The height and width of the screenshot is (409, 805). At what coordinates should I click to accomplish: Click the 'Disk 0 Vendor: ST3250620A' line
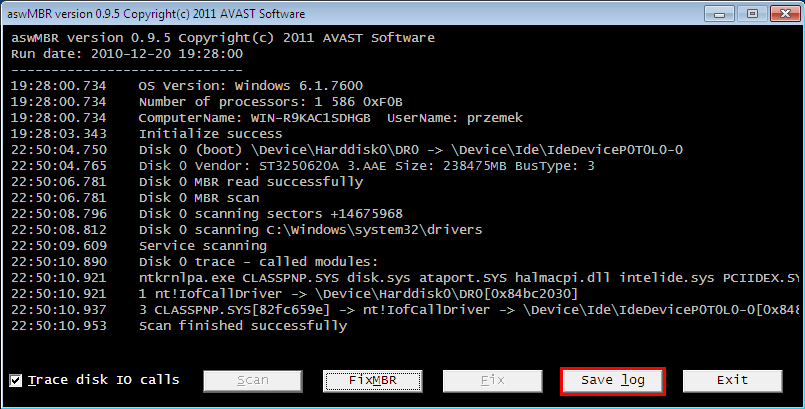302,166
